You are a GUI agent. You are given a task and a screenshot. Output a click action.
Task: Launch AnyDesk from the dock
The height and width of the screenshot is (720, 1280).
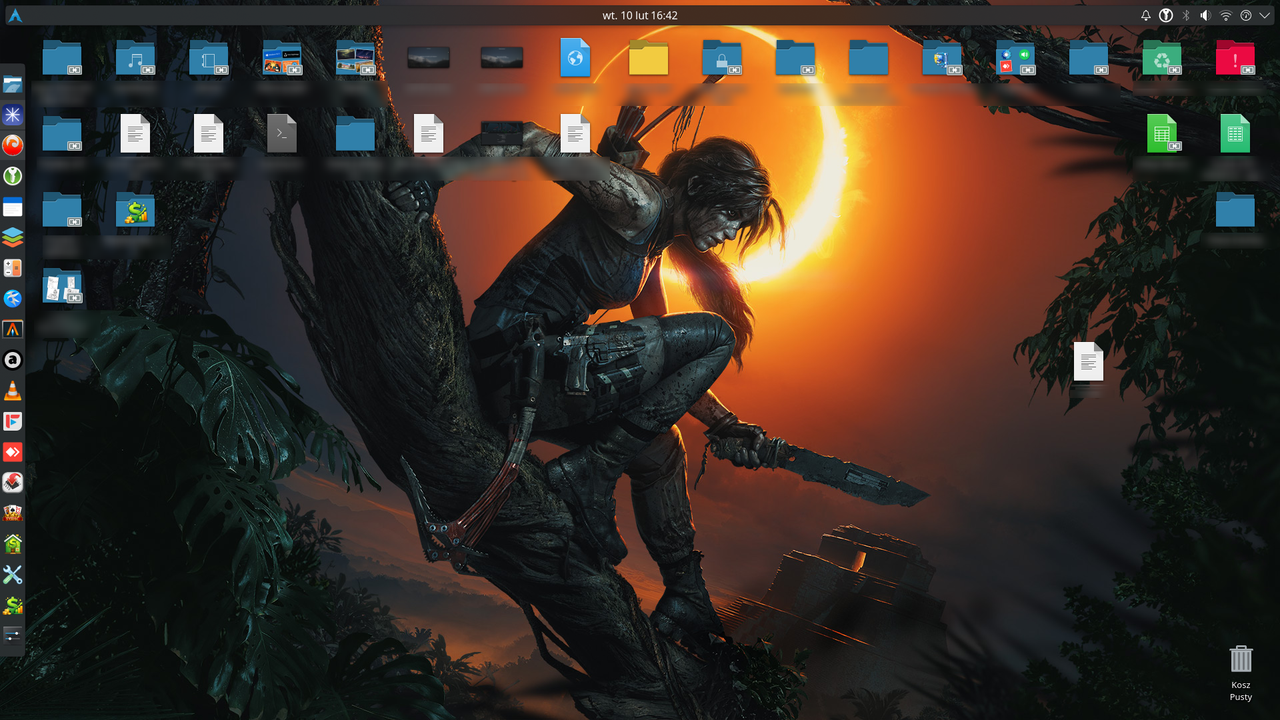pyautogui.click(x=13, y=452)
